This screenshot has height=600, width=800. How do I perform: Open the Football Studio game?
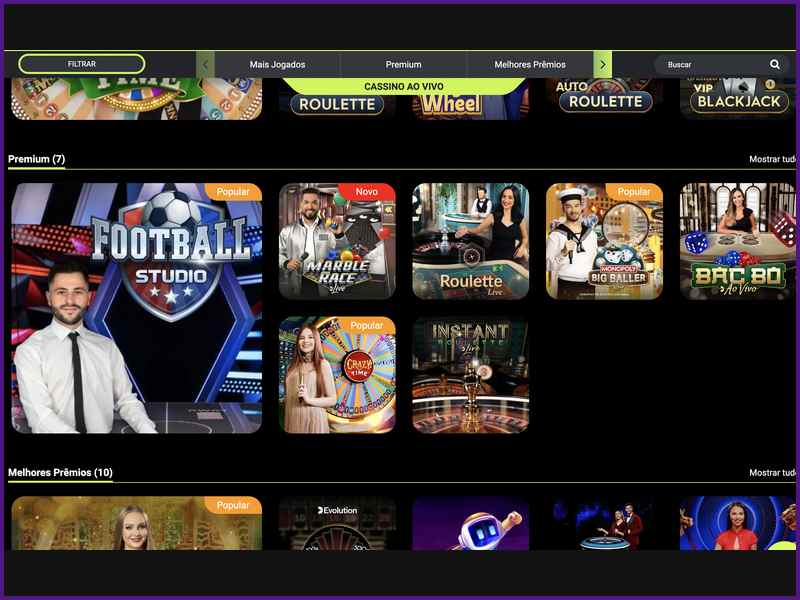(x=137, y=308)
